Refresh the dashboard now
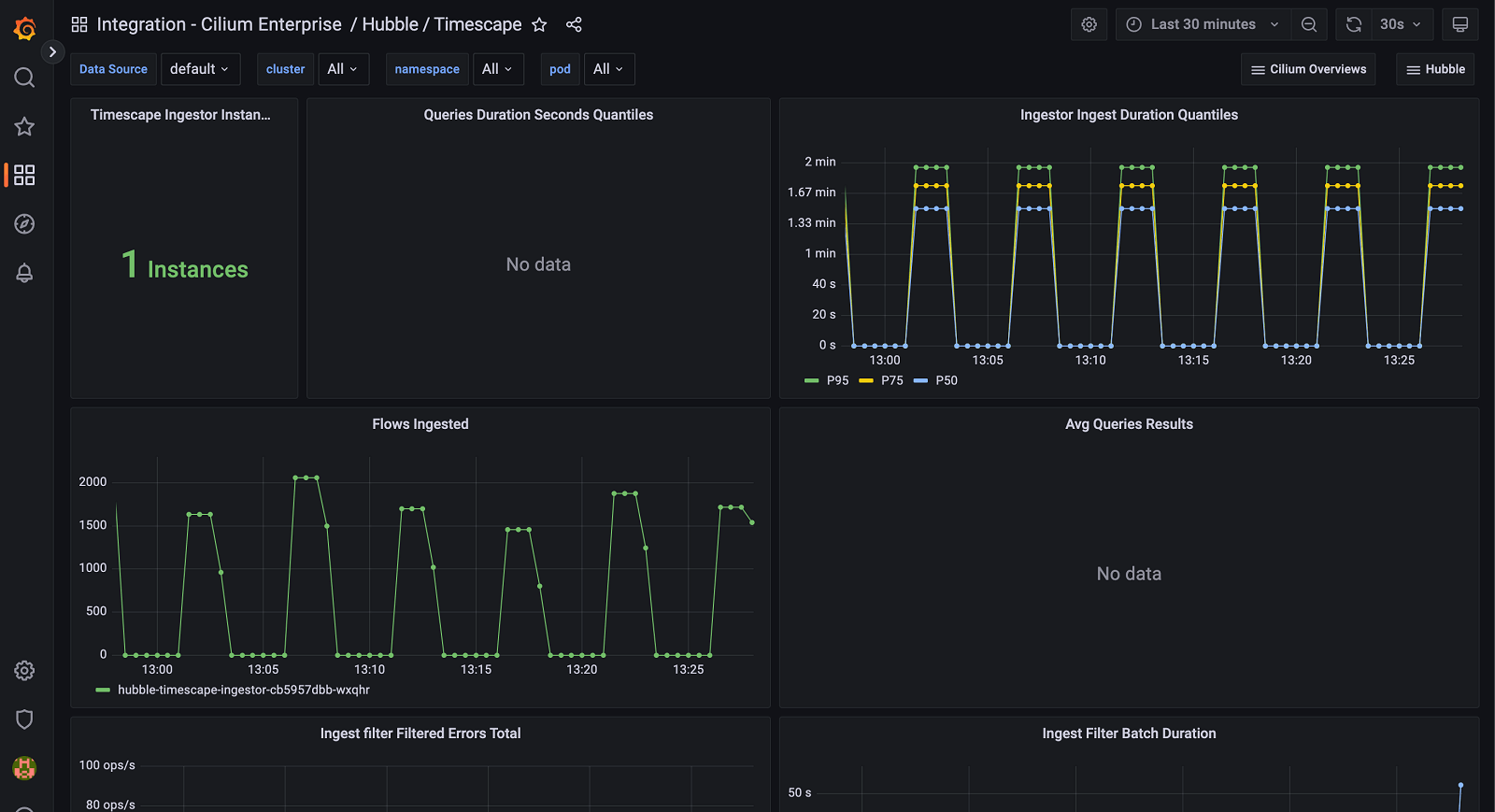The height and width of the screenshot is (812, 1495). [x=1354, y=24]
